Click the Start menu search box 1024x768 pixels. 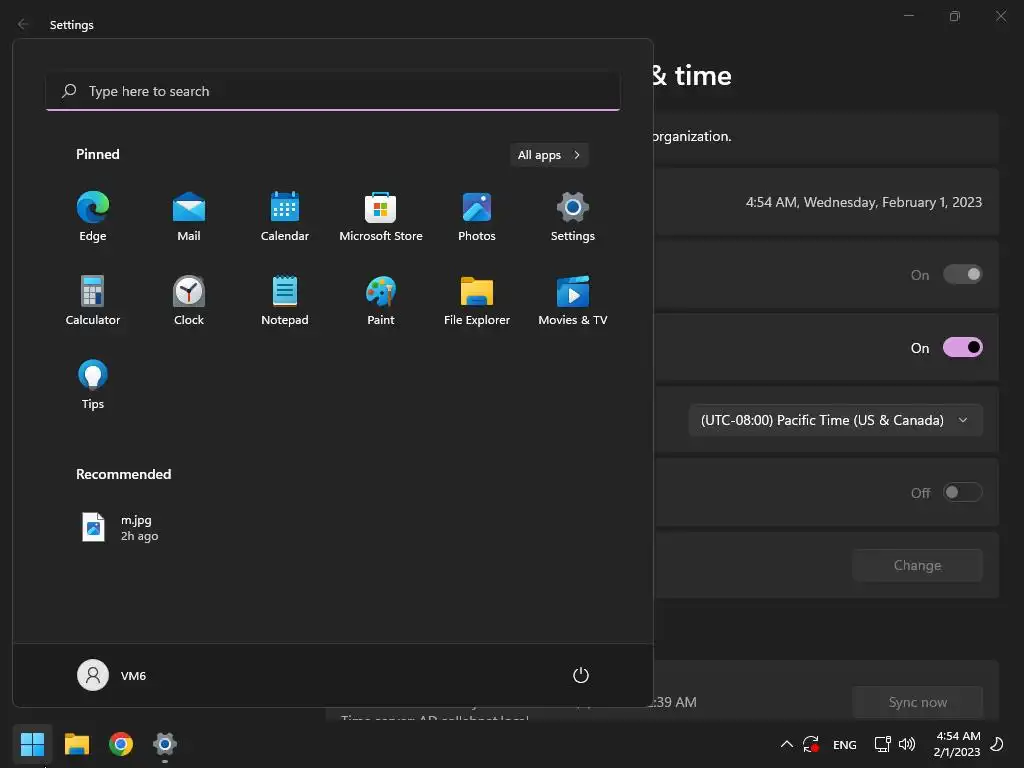click(333, 91)
